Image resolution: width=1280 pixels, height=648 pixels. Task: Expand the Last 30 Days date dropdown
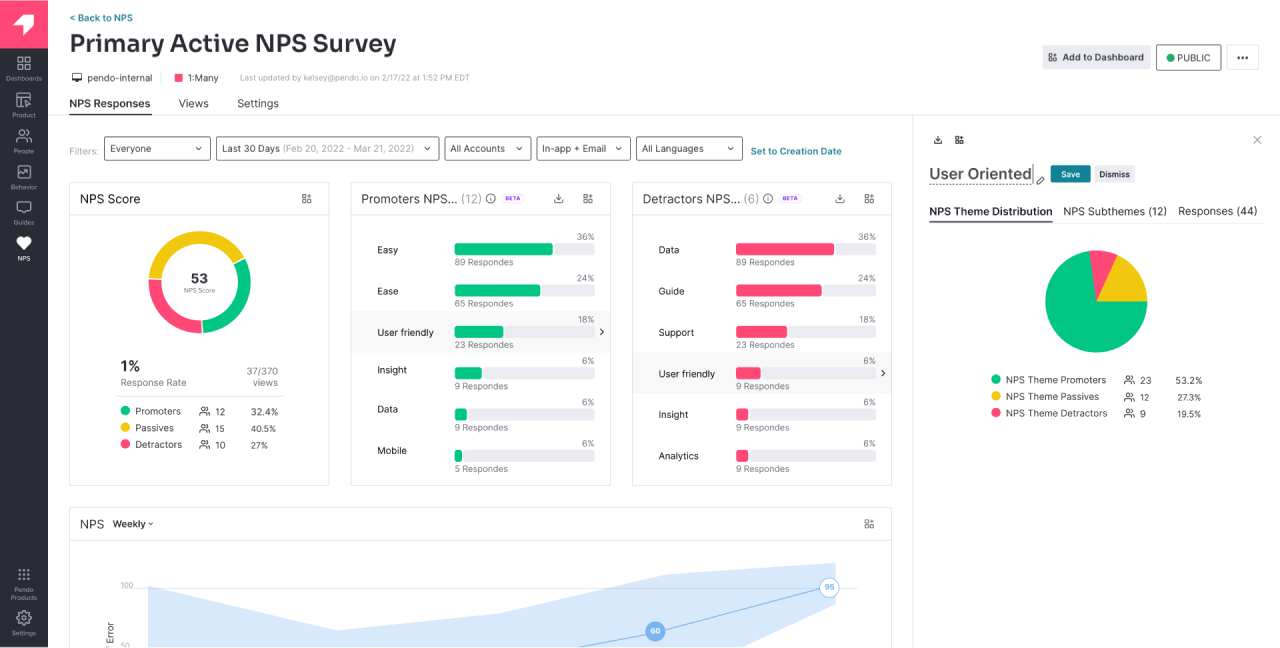pyautogui.click(x=327, y=149)
